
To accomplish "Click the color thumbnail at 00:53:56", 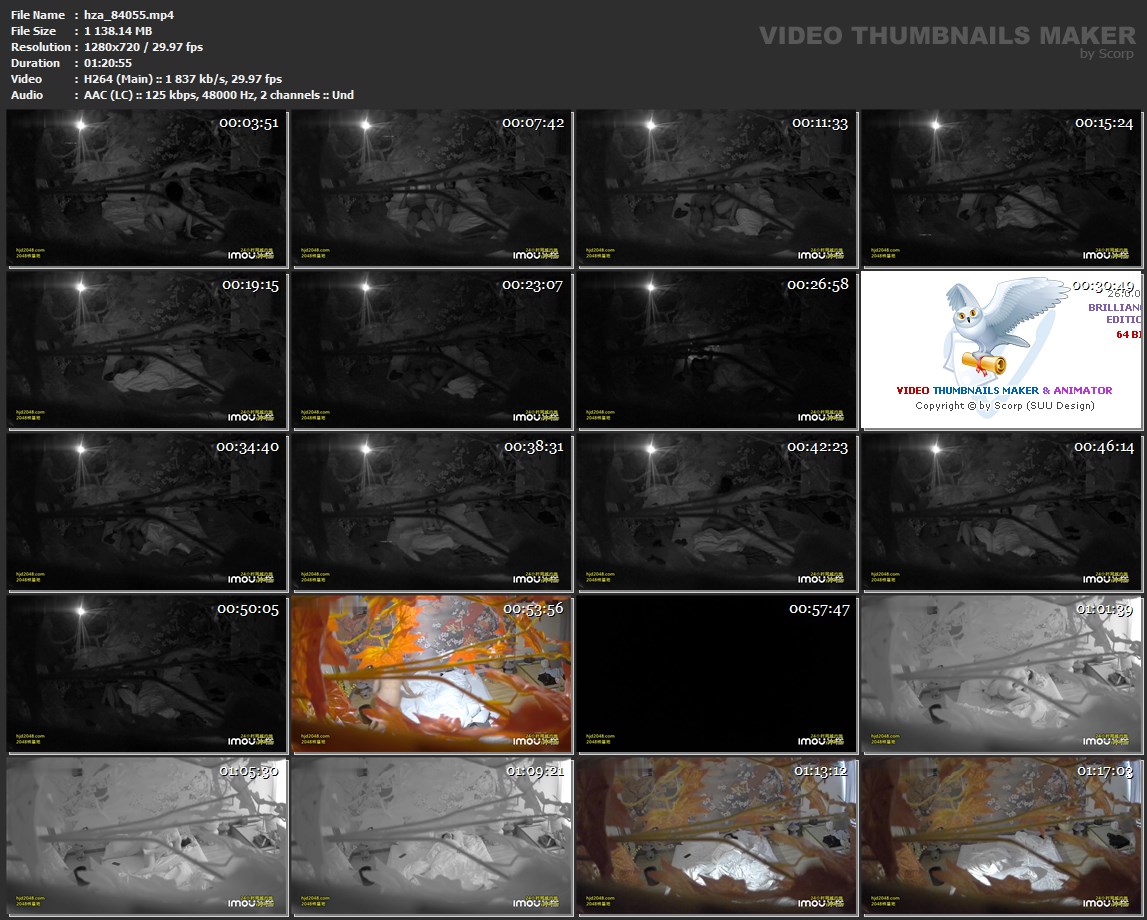I will (432, 675).
